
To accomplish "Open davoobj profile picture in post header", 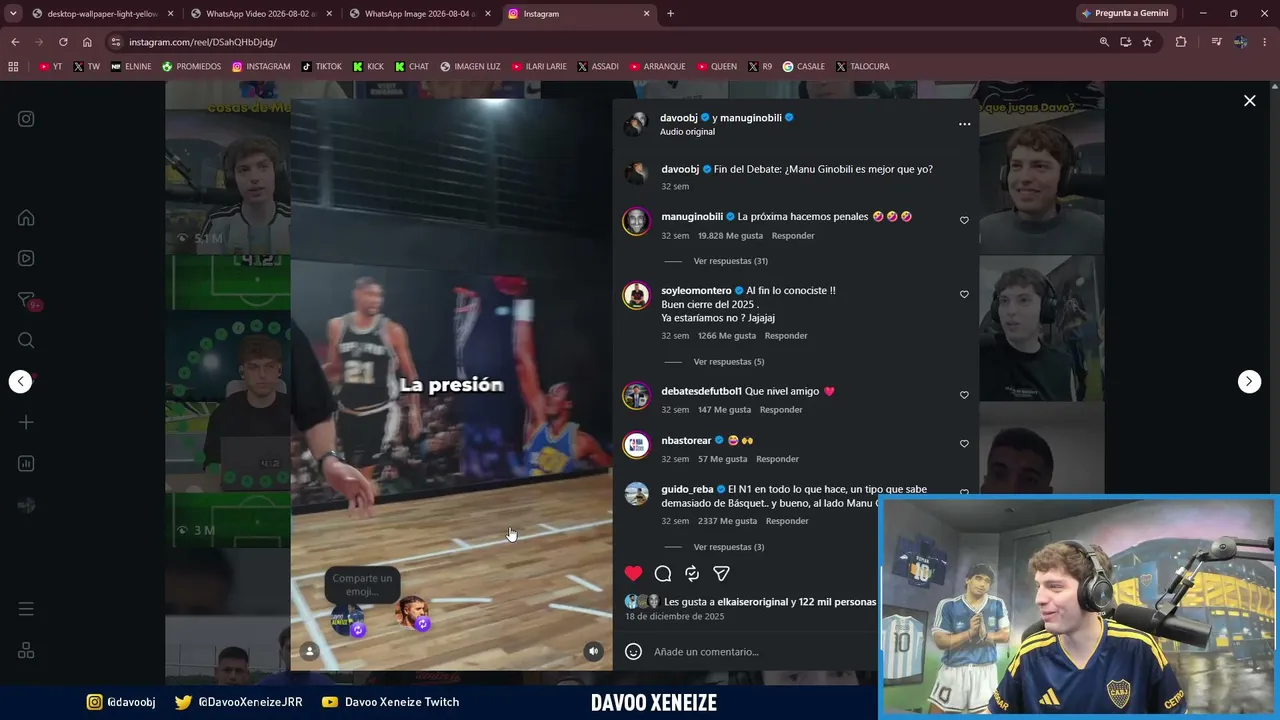I will pyautogui.click(x=635, y=124).
